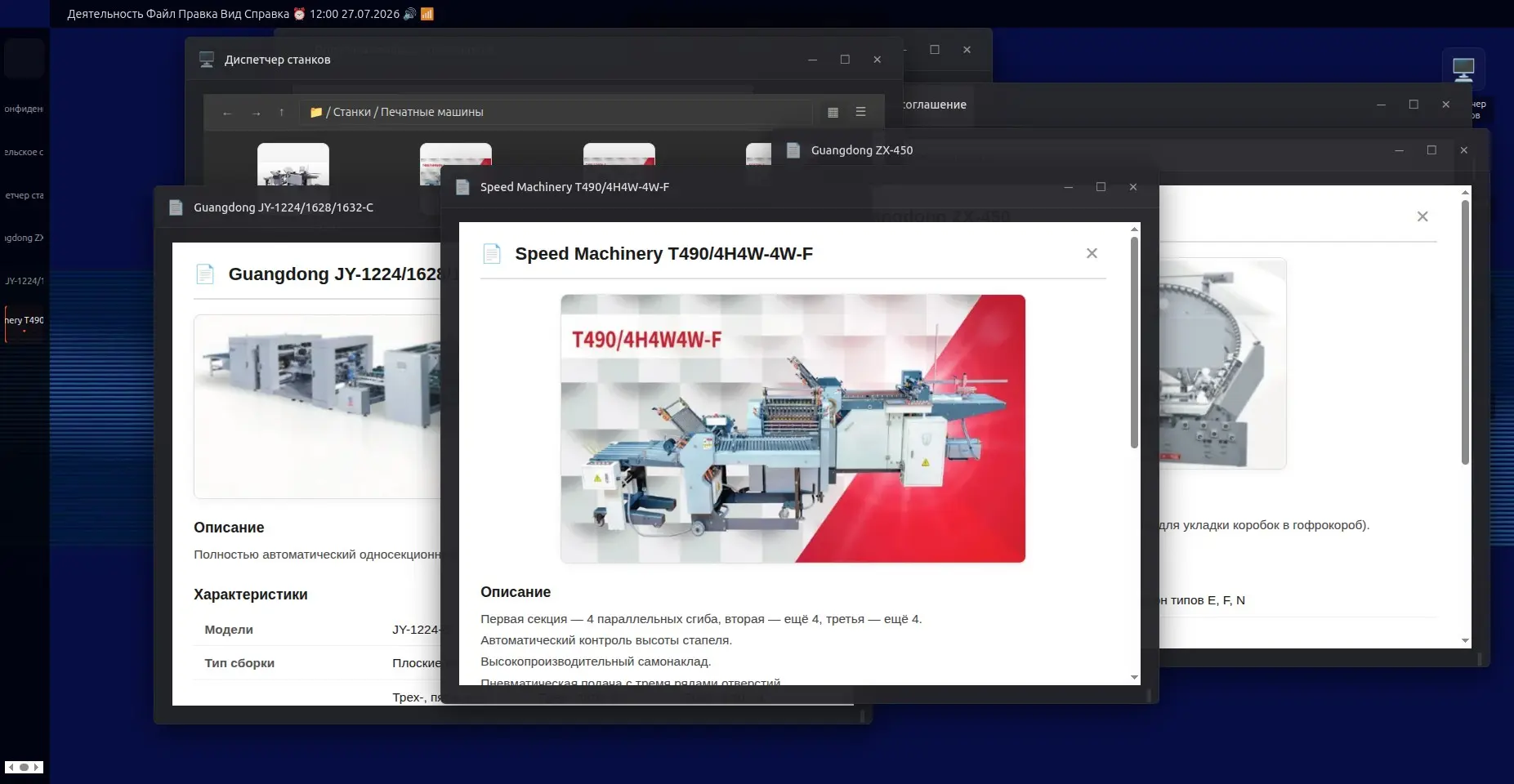
Task: Open the Деятельность activities menu
Action: coord(105,14)
